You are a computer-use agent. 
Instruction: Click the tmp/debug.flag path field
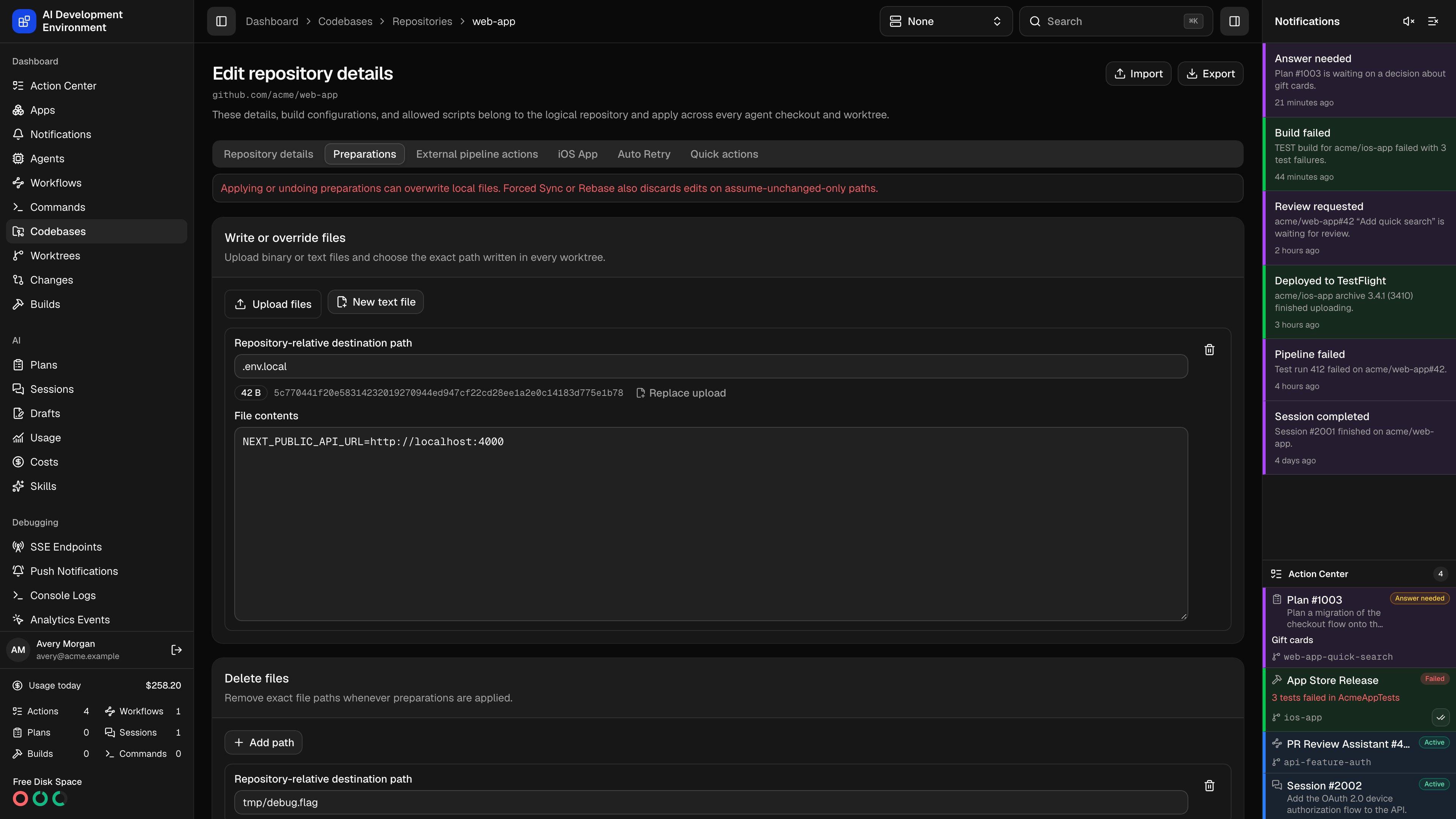(711, 803)
